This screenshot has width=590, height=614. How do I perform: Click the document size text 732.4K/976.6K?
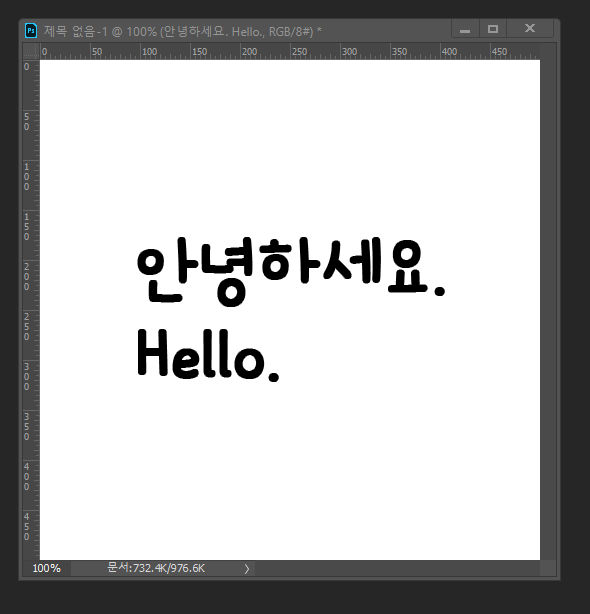(x=156, y=568)
